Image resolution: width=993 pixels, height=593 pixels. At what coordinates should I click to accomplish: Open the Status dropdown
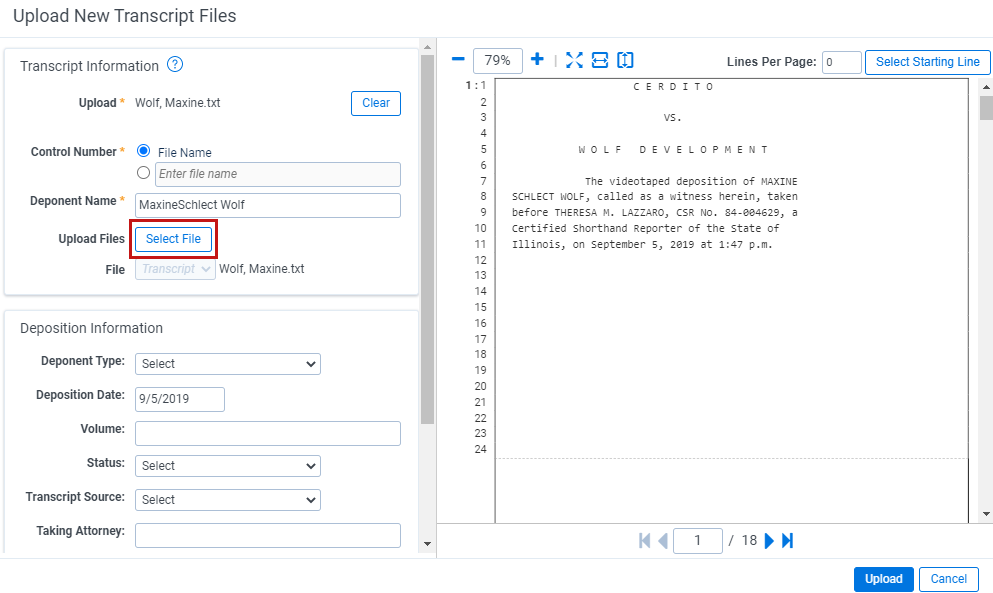[228, 466]
